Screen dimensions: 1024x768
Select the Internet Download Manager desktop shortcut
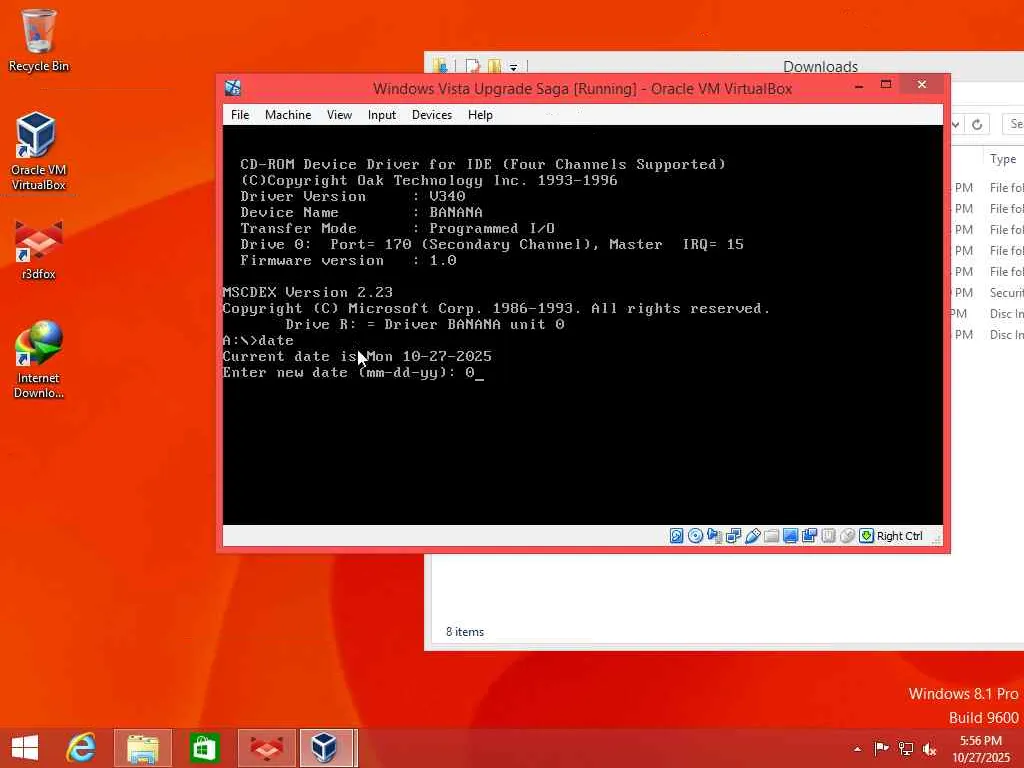pos(39,360)
